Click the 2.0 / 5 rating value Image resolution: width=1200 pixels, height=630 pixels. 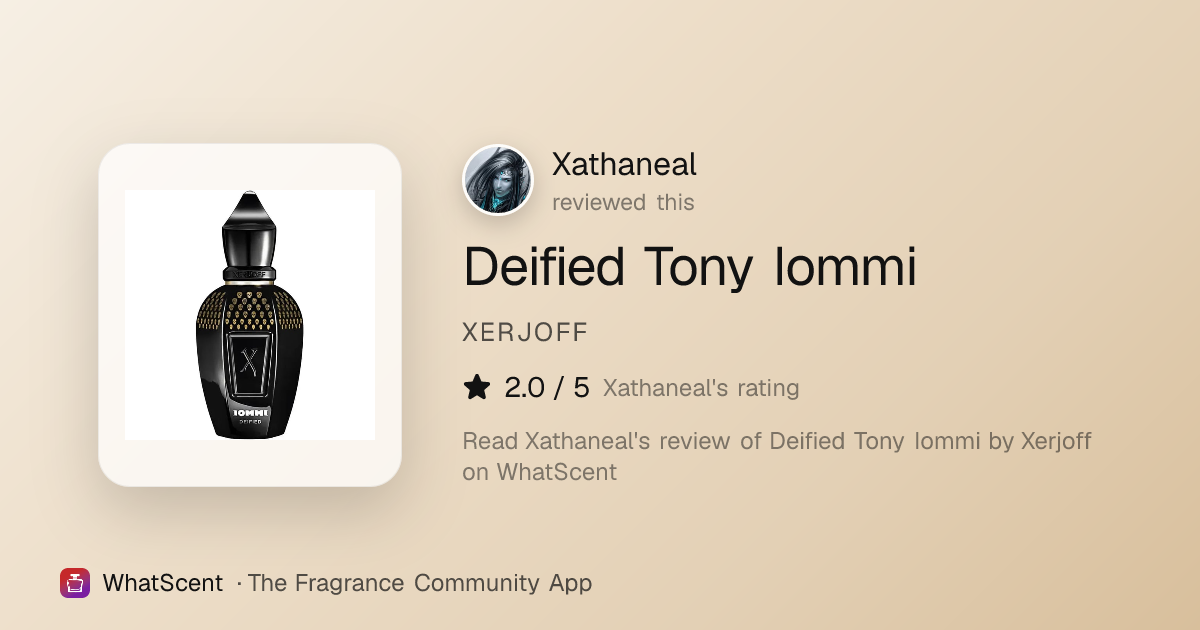click(547, 388)
